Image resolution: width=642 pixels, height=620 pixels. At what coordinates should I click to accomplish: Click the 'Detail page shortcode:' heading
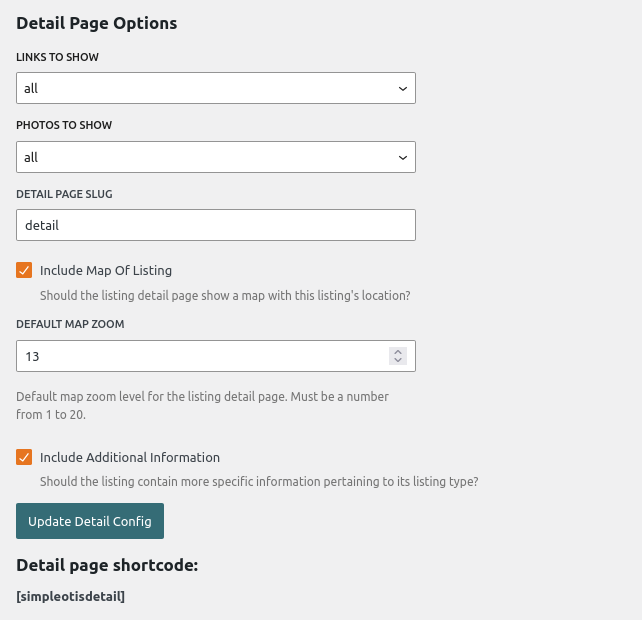pos(107,565)
